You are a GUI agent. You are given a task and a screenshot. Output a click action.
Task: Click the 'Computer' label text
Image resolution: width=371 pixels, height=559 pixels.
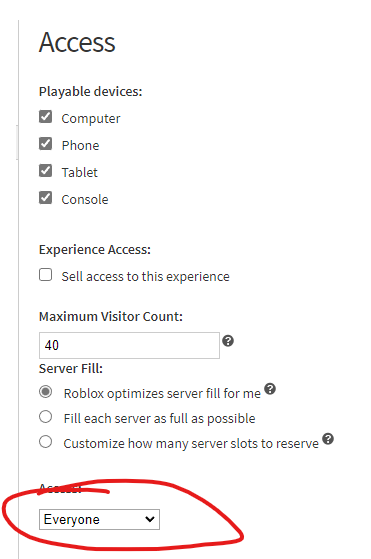(91, 119)
